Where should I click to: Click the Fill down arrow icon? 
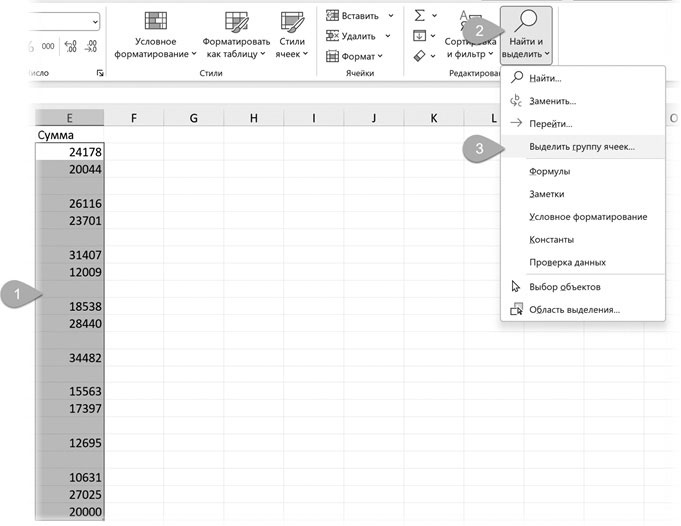coord(420,36)
